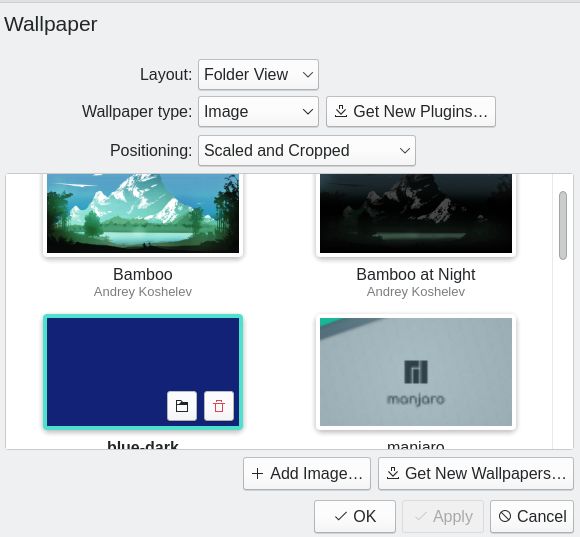Click chevron arrow of Scaled and Cropped

(x=405, y=151)
